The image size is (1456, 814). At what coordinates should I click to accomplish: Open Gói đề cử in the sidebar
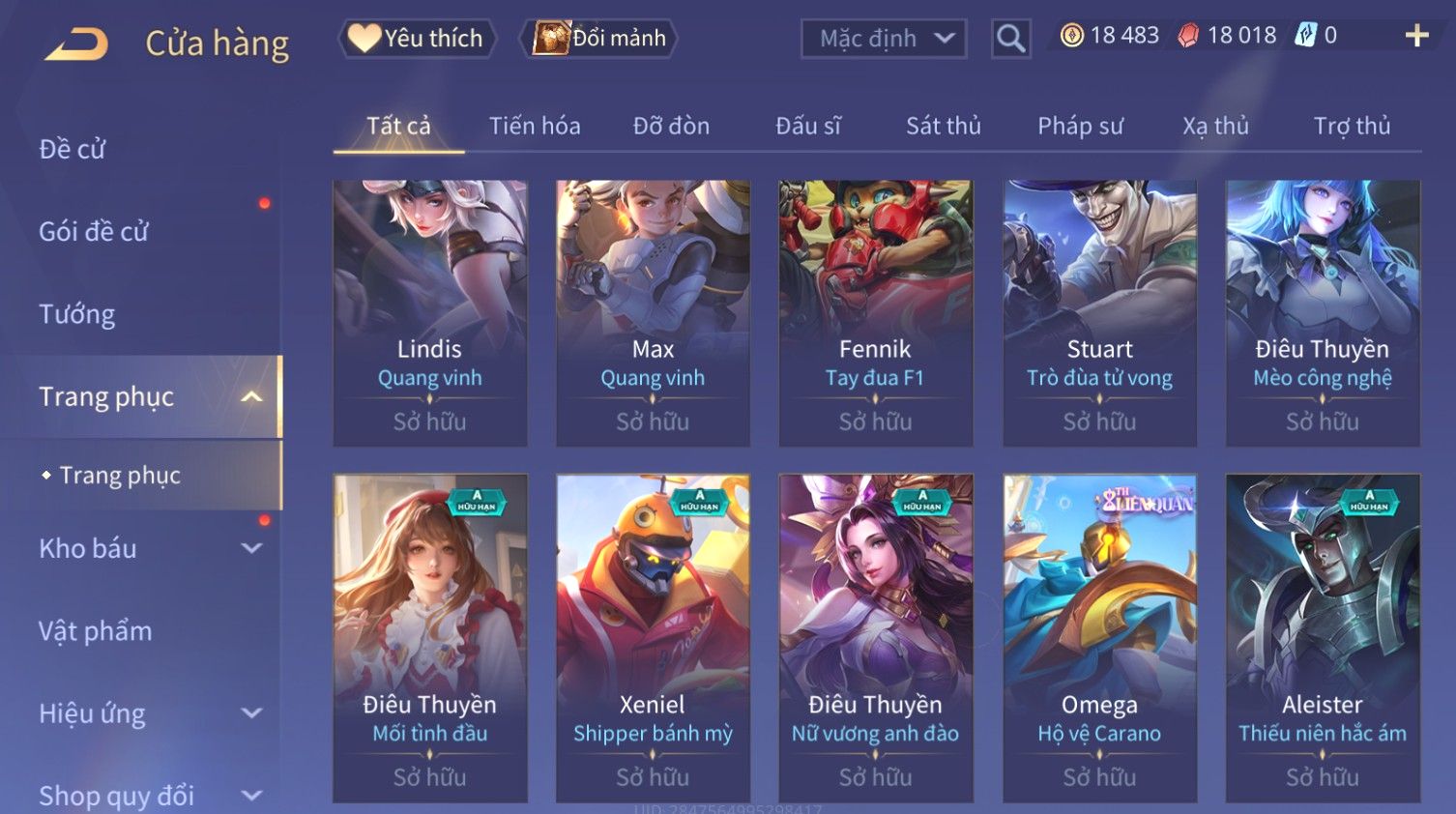[94, 231]
